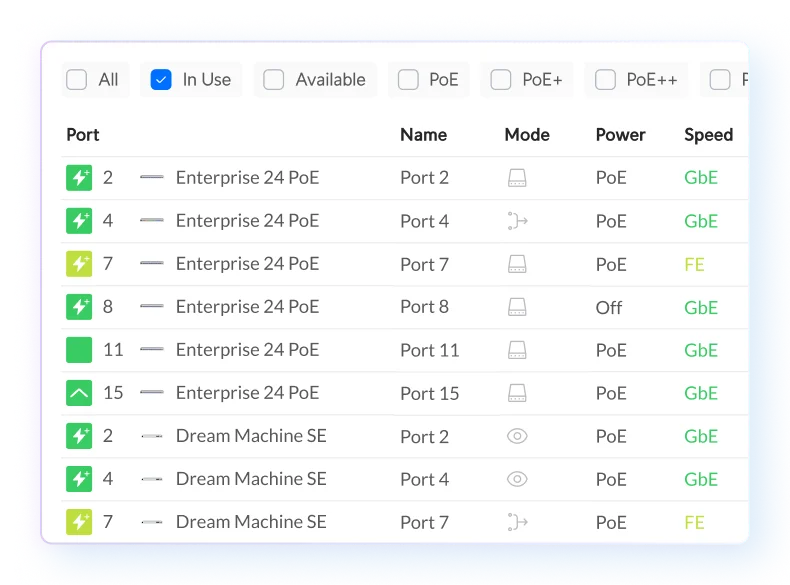Sort by the Mode column header

tap(527, 135)
